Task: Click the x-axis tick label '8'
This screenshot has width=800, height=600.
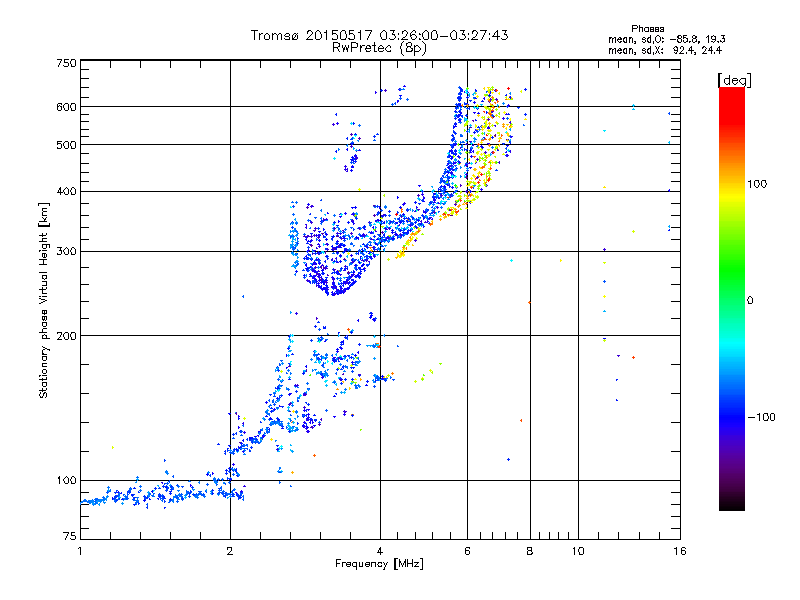Action: tap(530, 551)
